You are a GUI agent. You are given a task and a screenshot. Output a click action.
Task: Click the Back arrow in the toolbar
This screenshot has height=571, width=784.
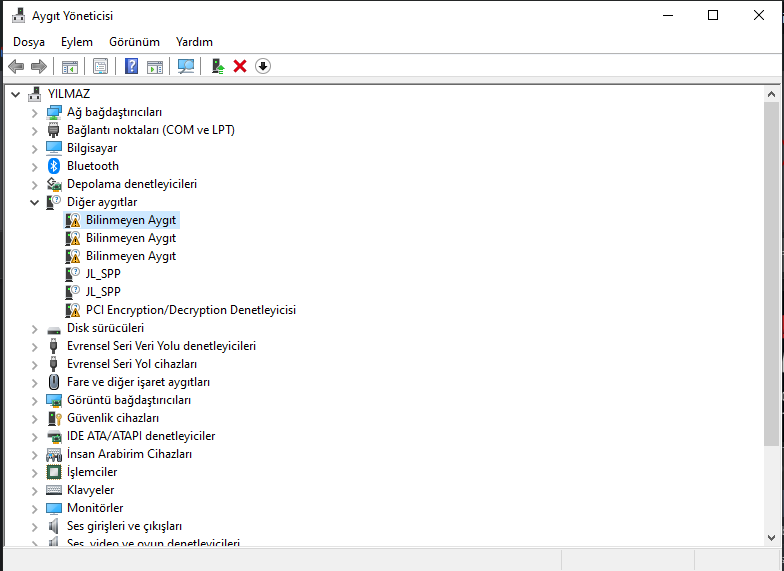pos(16,66)
